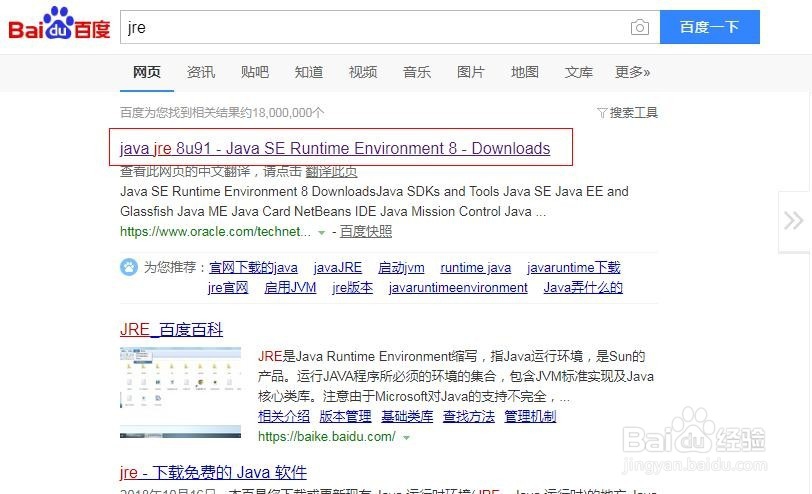Click the paw icon beside 为您推荐

(x=129, y=267)
